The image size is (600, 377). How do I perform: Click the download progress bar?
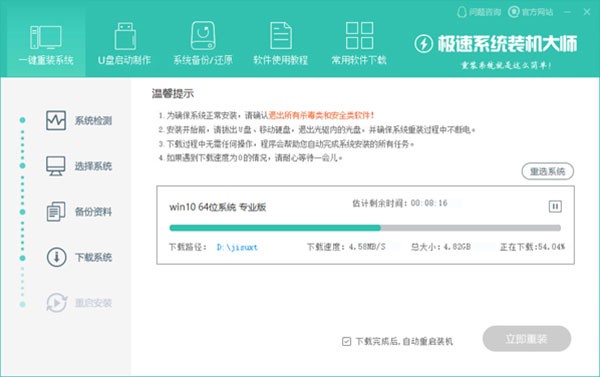coord(365,228)
